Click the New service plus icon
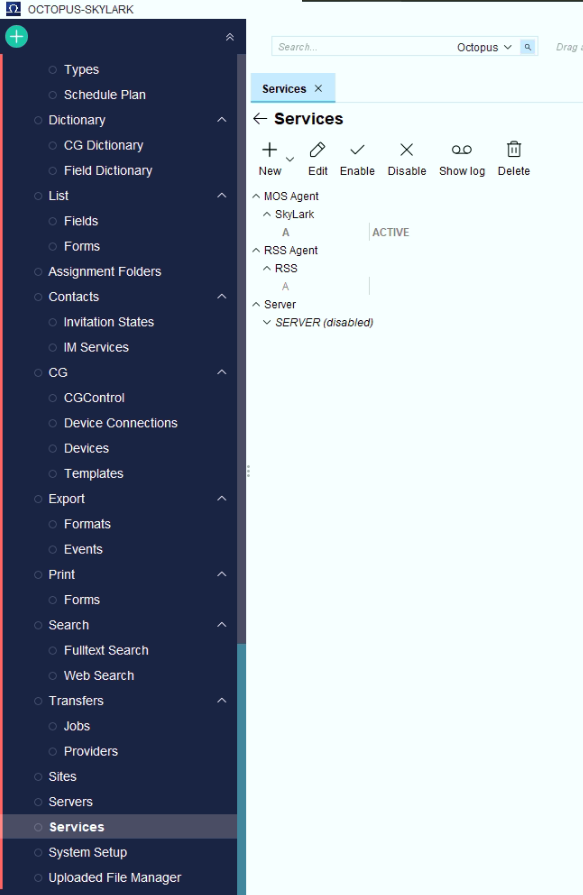583x895 pixels. coord(270,150)
